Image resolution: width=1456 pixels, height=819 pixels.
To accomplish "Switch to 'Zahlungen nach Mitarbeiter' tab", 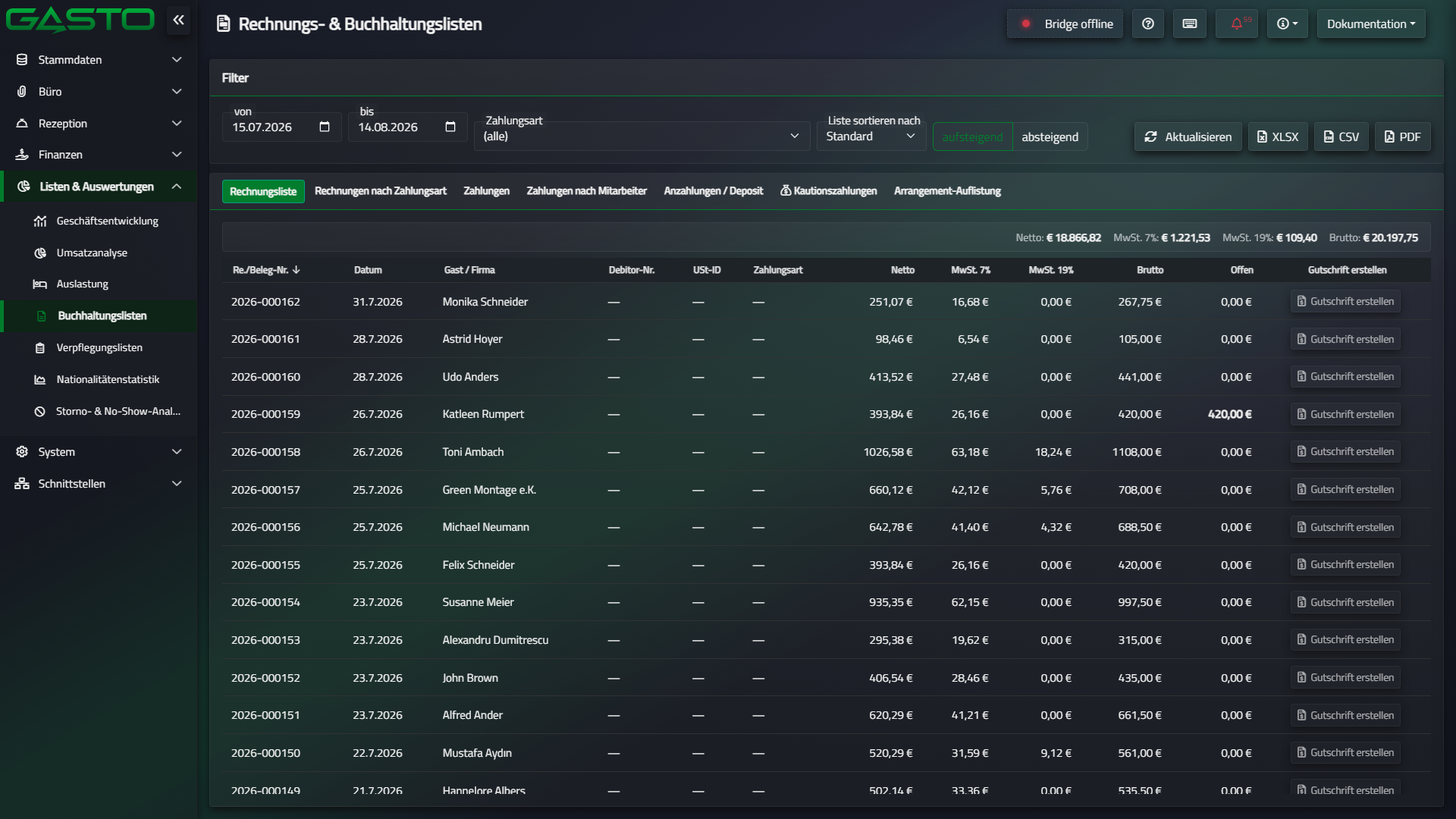I will pos(587,191).
